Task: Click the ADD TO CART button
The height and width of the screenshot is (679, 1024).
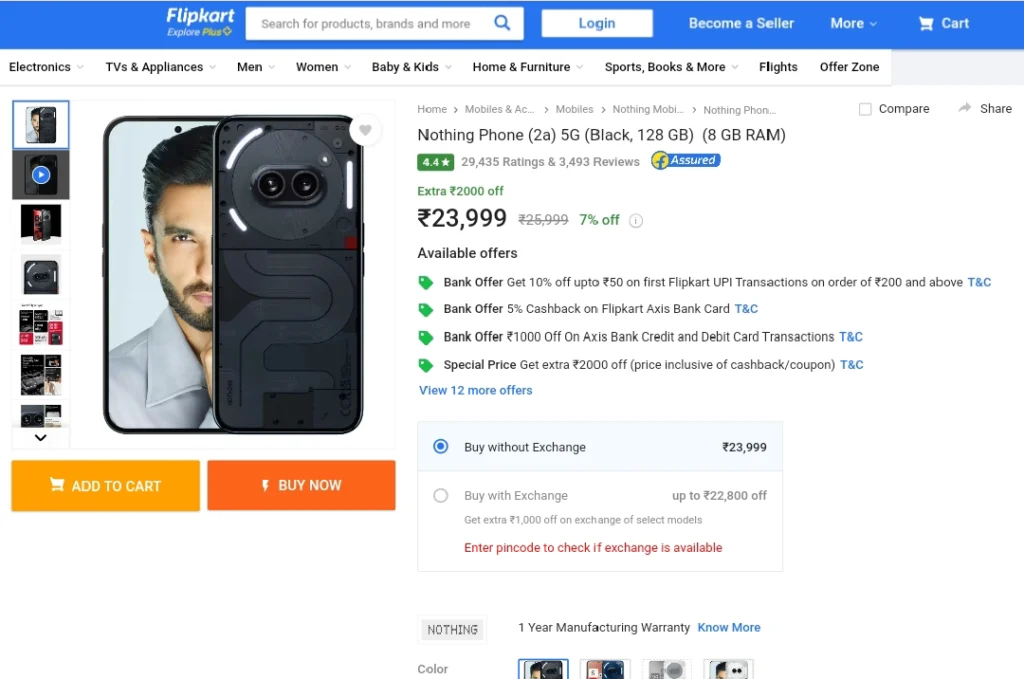Action: pyautogui.click(x=106, y=486)
